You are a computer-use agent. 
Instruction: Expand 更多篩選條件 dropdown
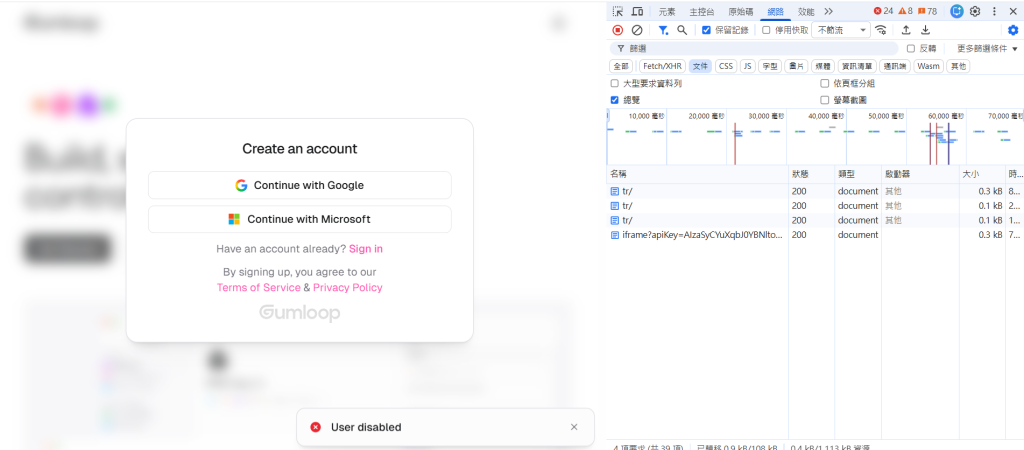pos(987,48)
